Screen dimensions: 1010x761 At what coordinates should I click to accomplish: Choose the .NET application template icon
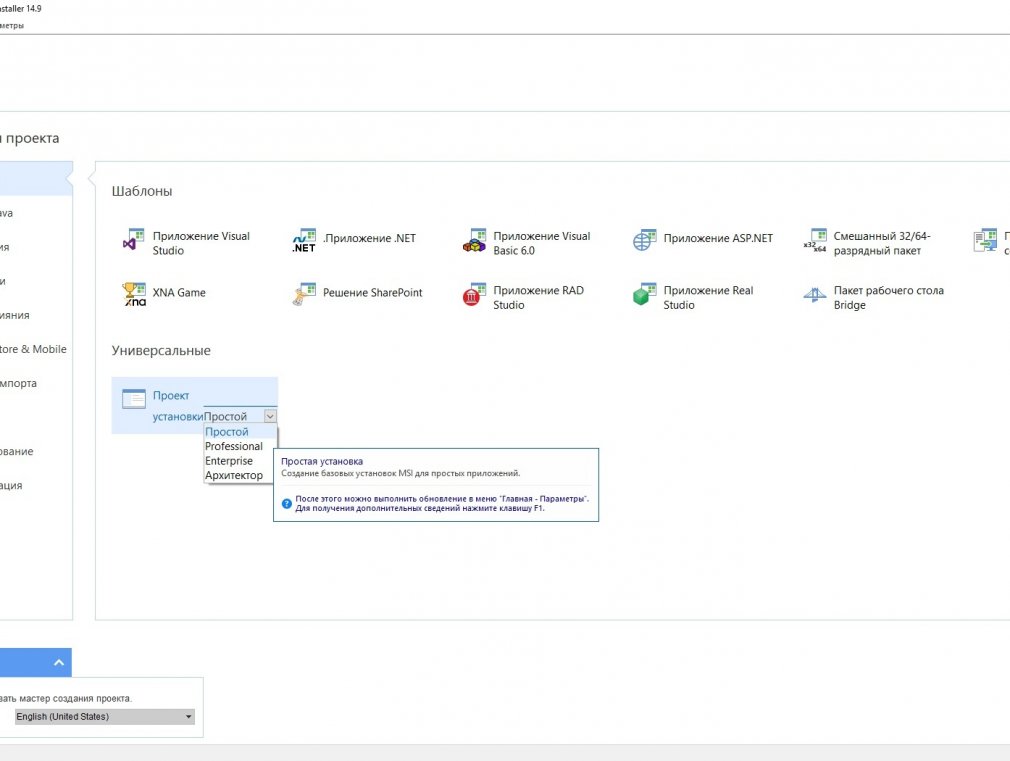(304, 240)
